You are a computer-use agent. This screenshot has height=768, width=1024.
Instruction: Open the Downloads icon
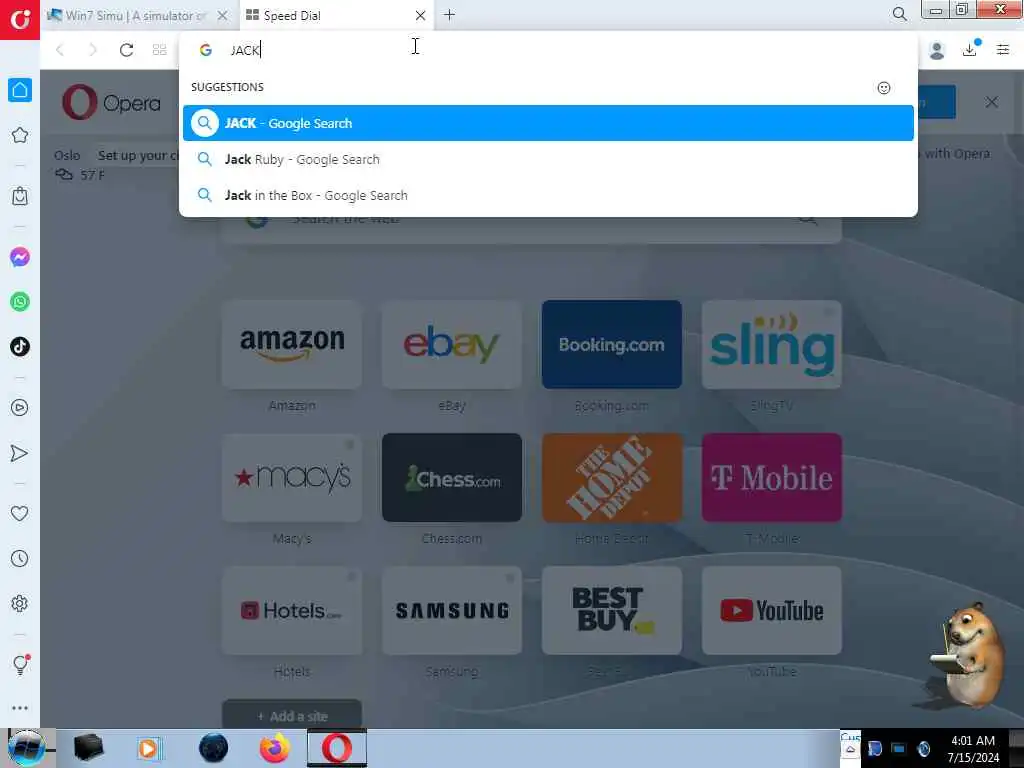(970, 49)
